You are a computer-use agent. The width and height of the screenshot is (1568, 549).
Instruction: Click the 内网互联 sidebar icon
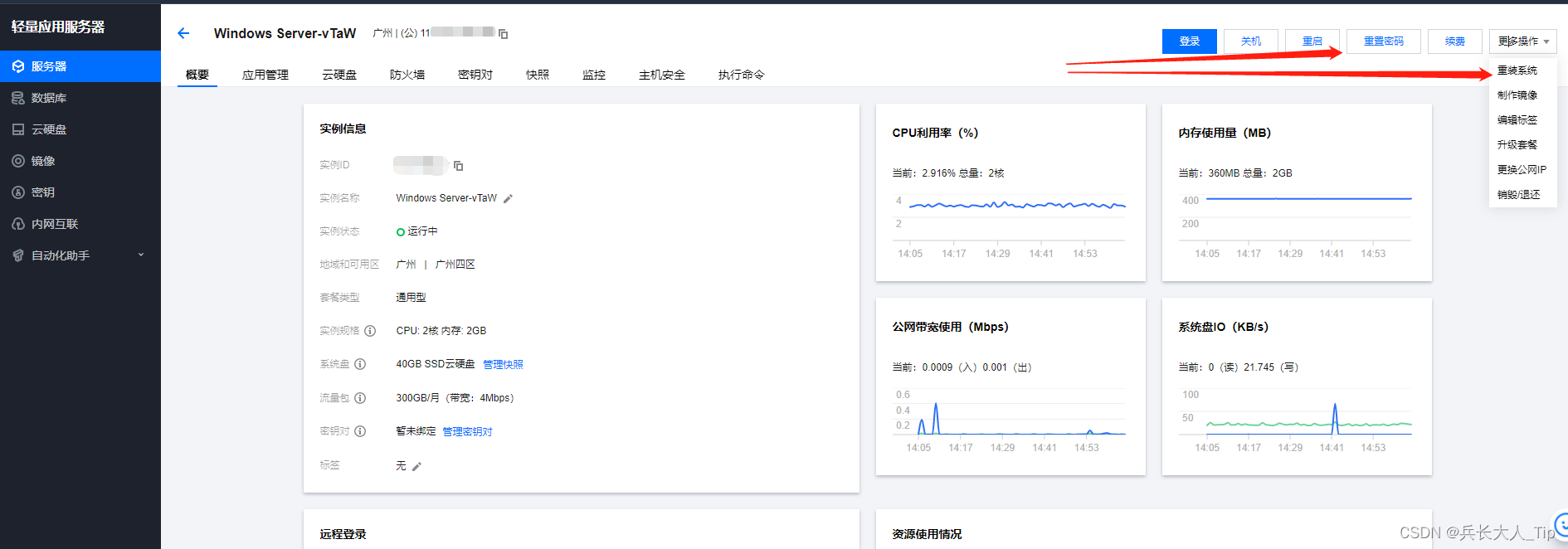pyautogui.click(x=18, y=224)
